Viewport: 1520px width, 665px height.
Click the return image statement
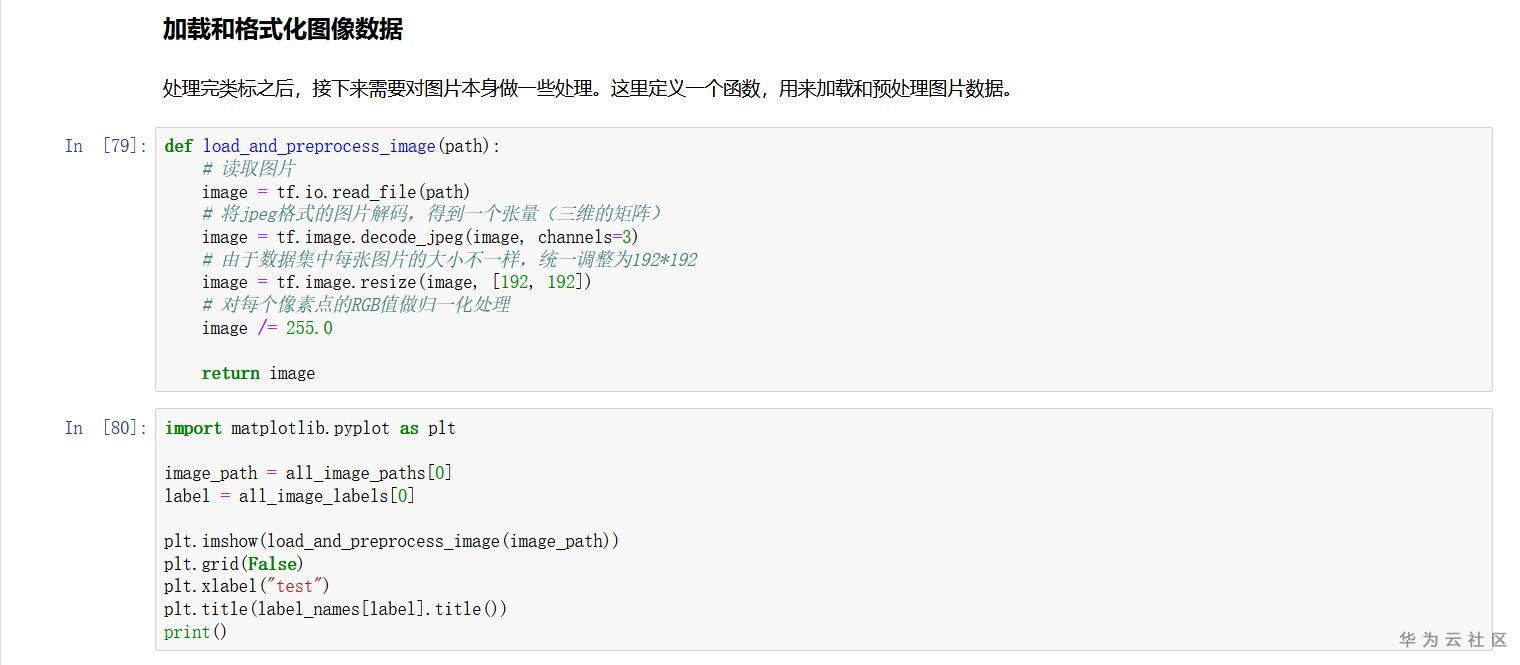tap(258, 373)
